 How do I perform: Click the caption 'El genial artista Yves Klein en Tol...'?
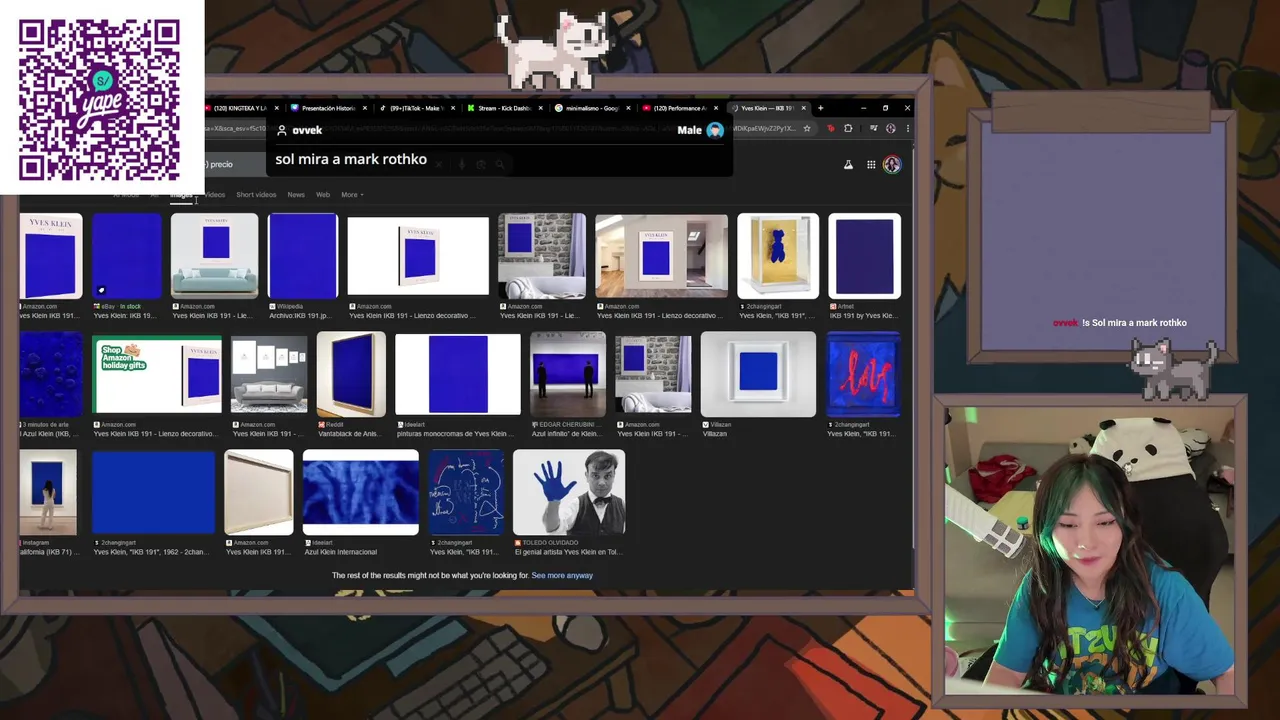point(568,552)
